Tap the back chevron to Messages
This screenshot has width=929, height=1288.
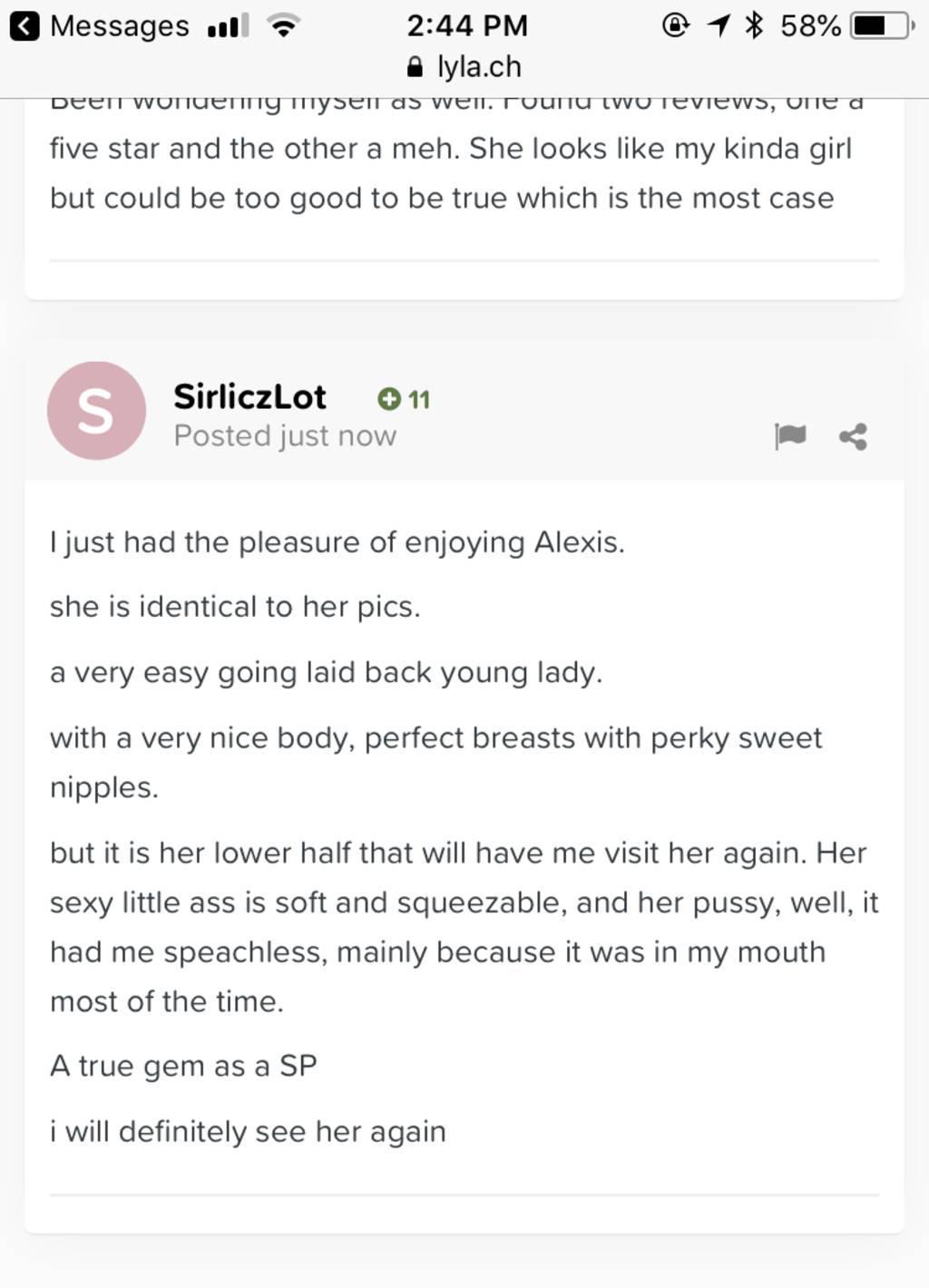coord(24,26)
